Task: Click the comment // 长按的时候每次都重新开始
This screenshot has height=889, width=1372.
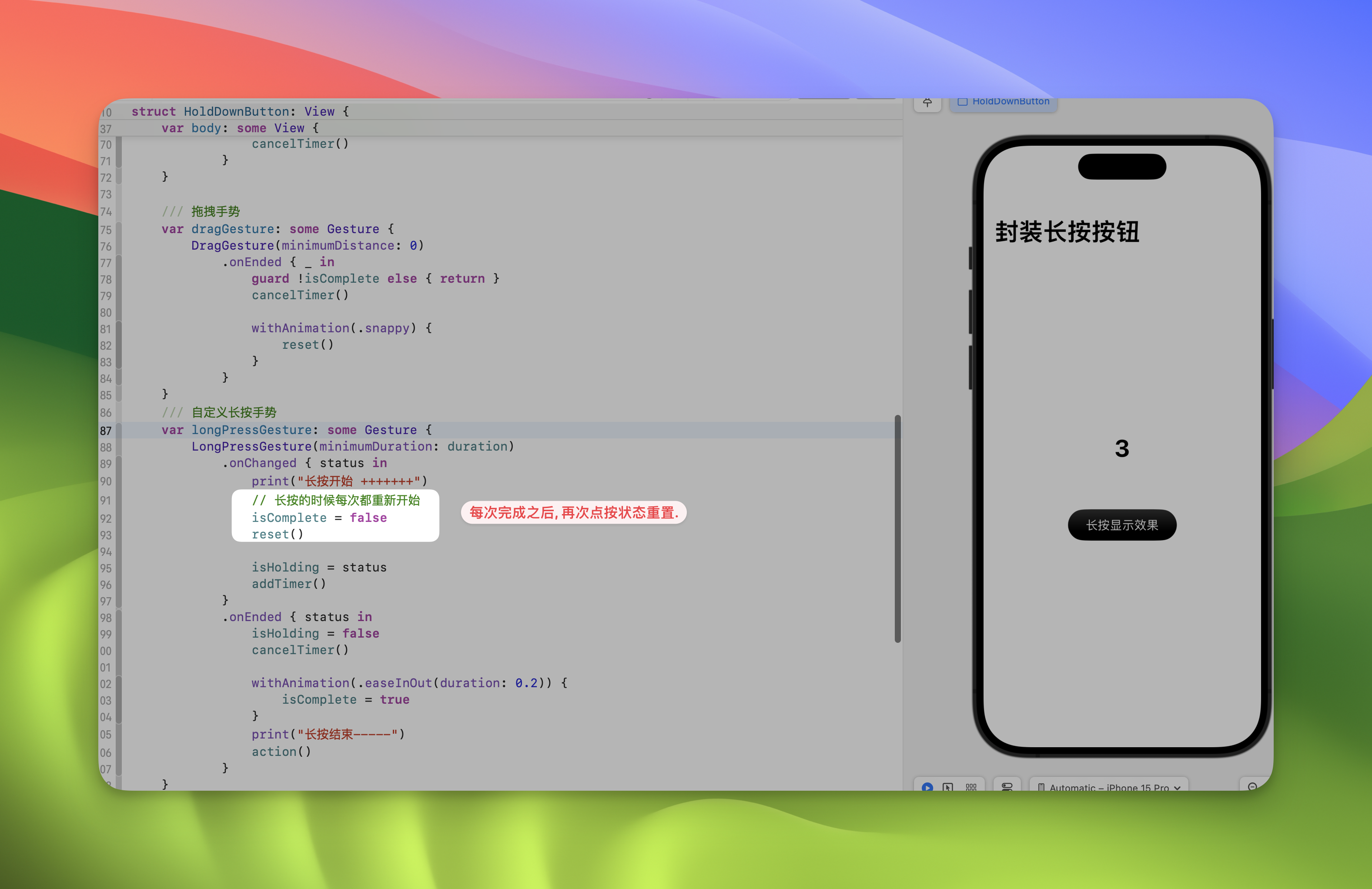Action: click(336, 500)
